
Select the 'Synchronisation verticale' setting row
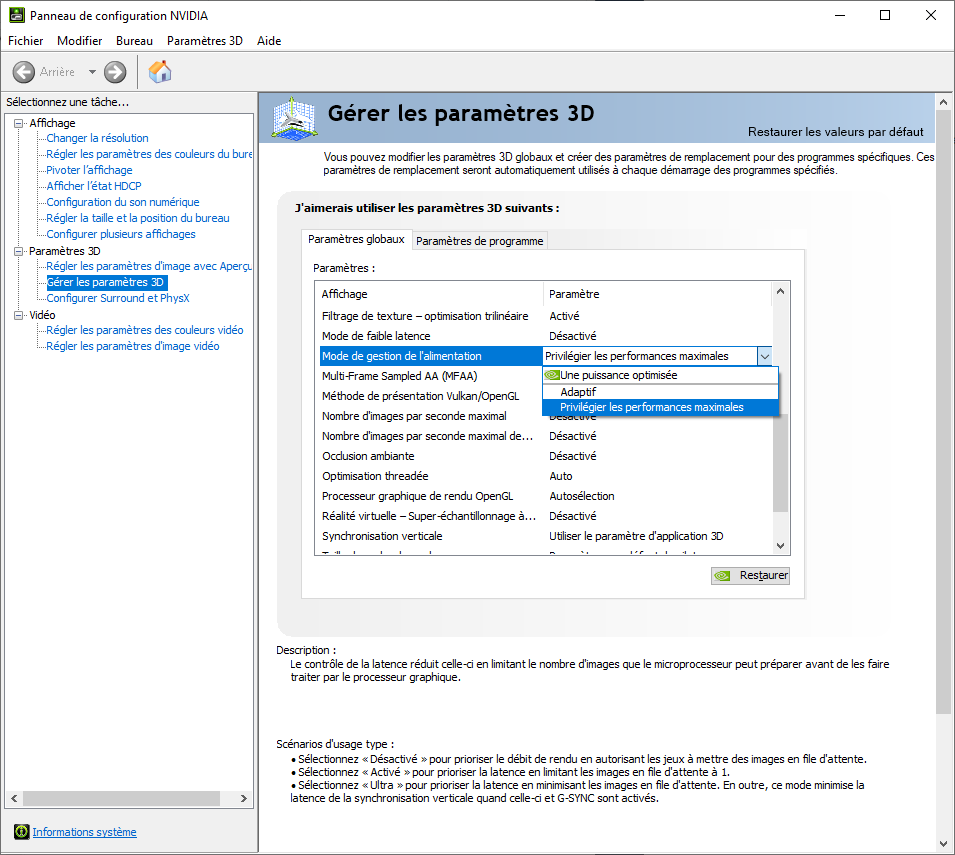[x=546, y=536]
